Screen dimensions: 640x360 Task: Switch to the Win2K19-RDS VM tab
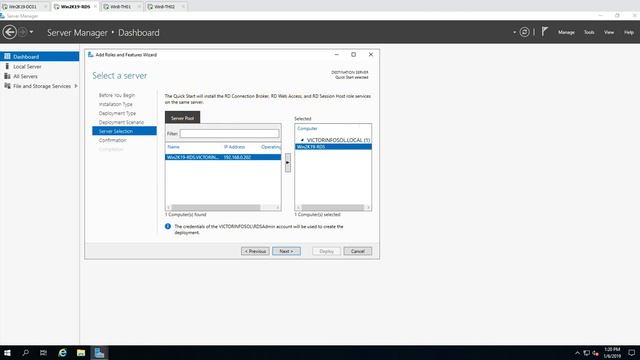[75, 7]
